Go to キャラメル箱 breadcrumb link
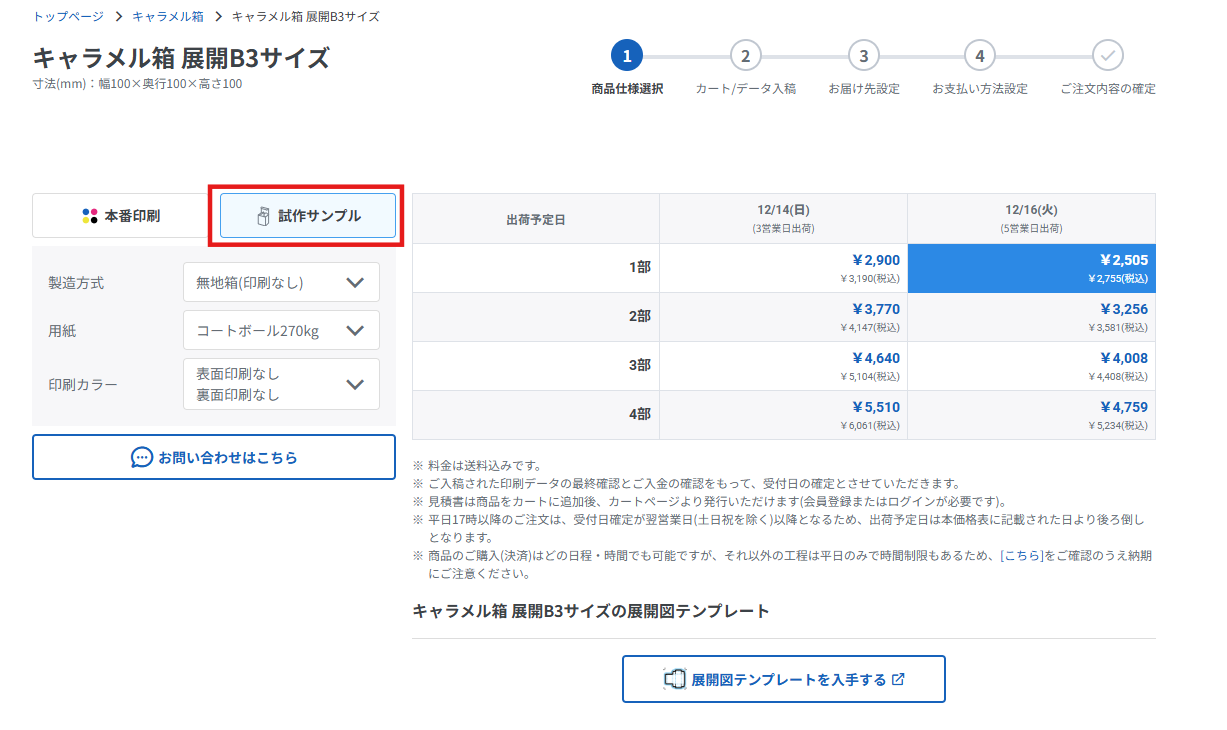 coord(167,17)
